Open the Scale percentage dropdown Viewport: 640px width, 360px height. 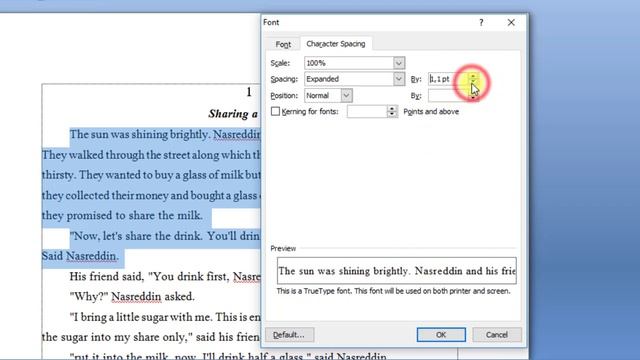tap(399, 63)
